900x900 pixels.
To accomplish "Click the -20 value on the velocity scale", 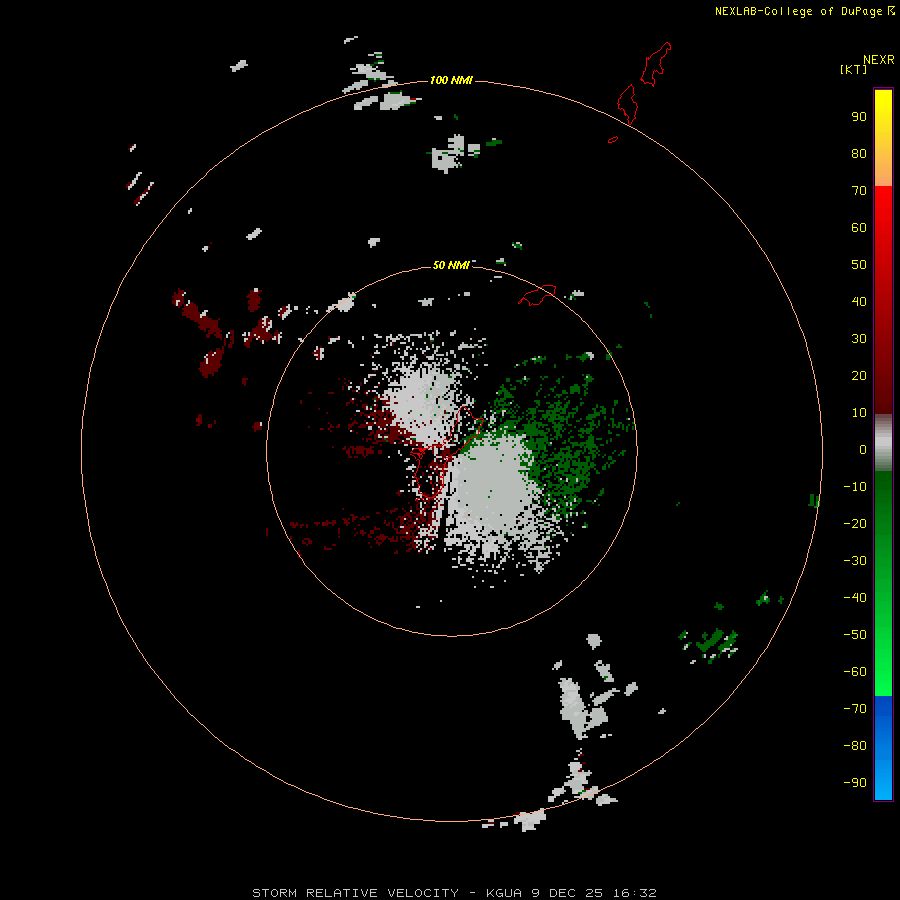I will click(855, 523).
